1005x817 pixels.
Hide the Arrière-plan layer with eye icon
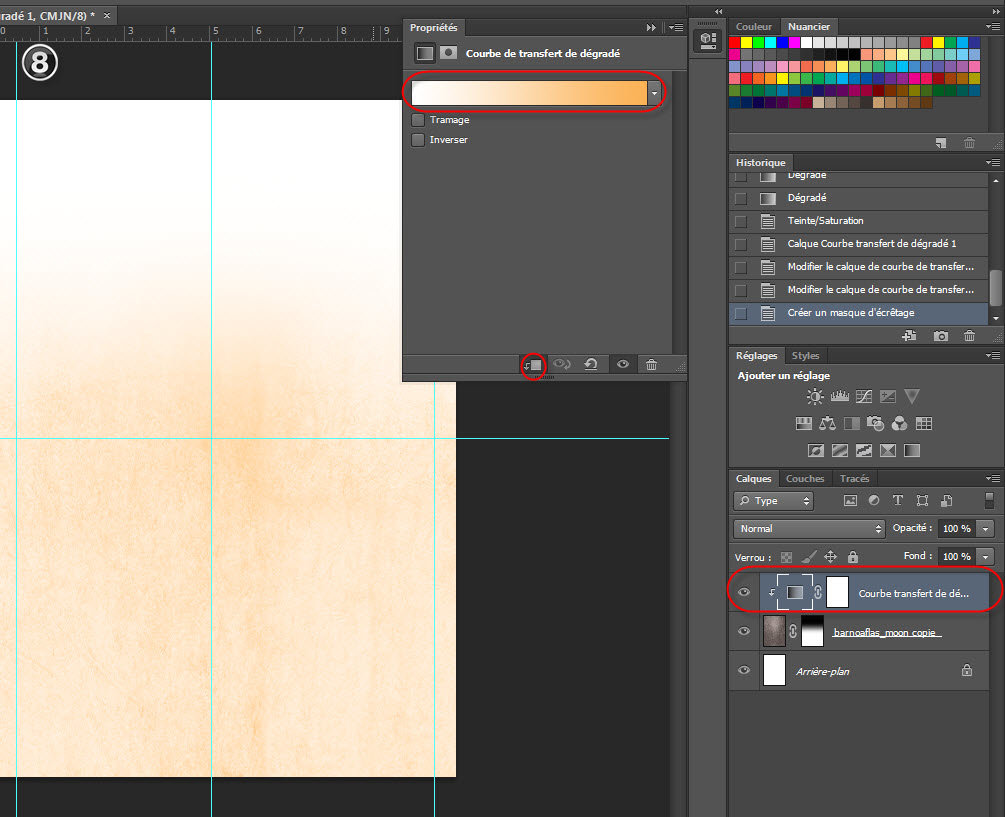[743, 671]
